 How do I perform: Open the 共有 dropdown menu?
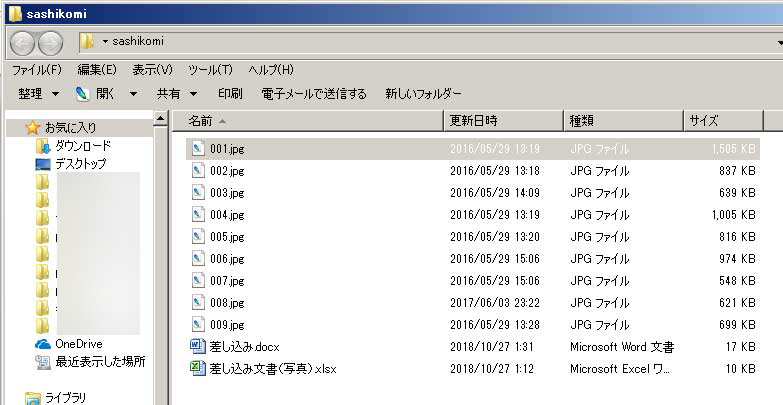tap(175, 94)
